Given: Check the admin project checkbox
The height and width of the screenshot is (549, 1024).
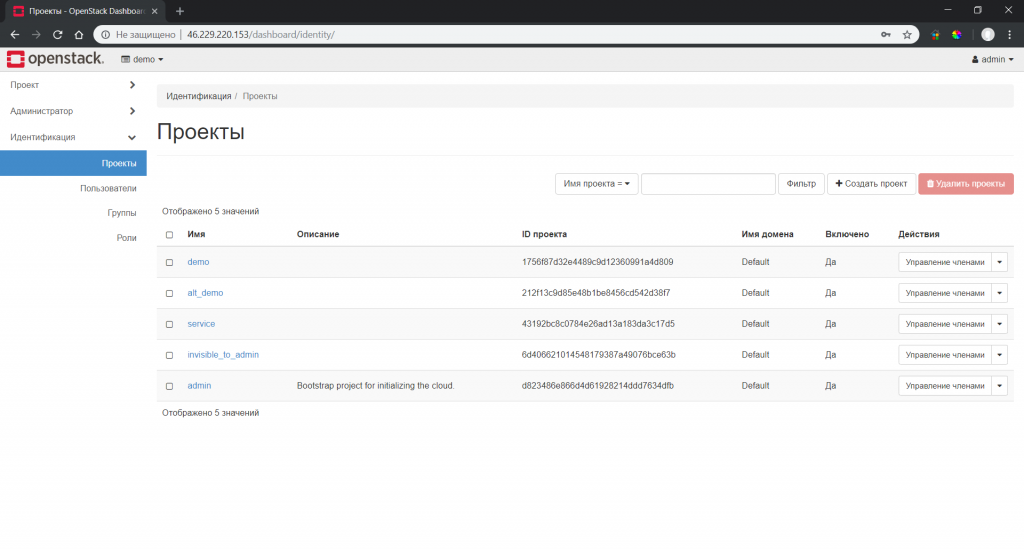Looking at the screenshot, I should 169,386.
